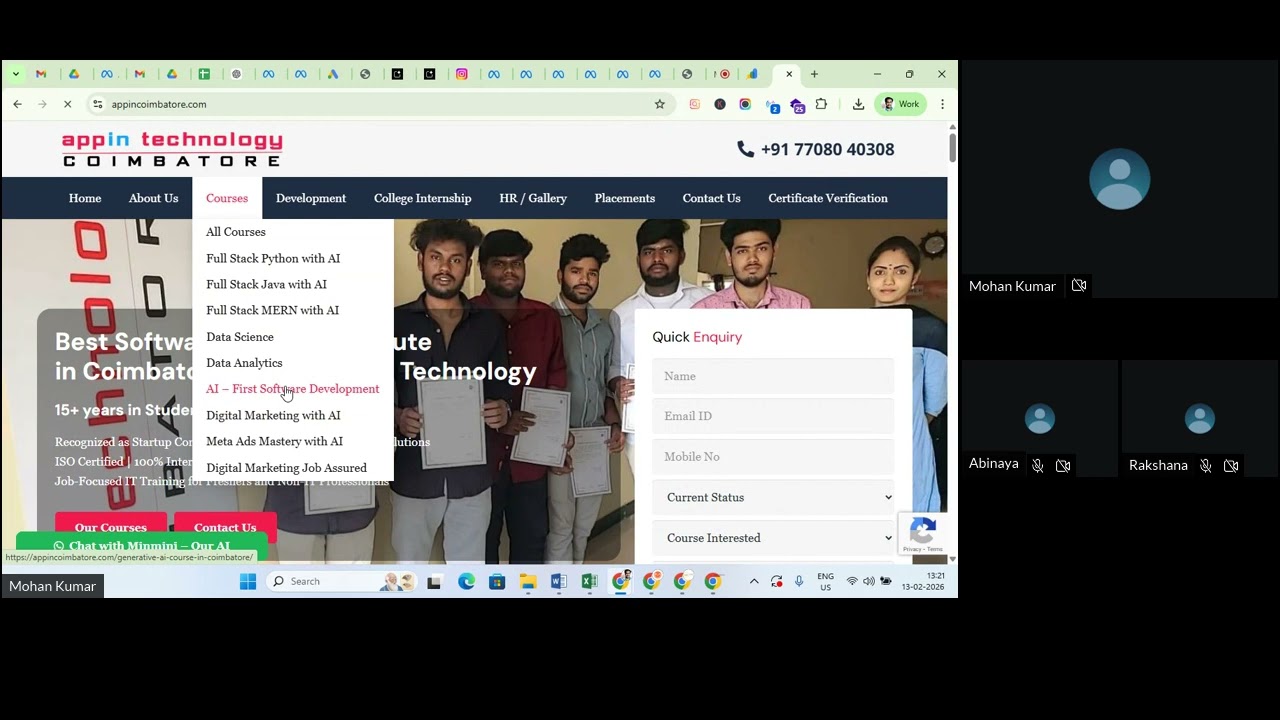Open Microsoft Edge from the taskbar
The width and height of the screenshot is (1280, 720).
pyautogui.click(x=466, y=581)
